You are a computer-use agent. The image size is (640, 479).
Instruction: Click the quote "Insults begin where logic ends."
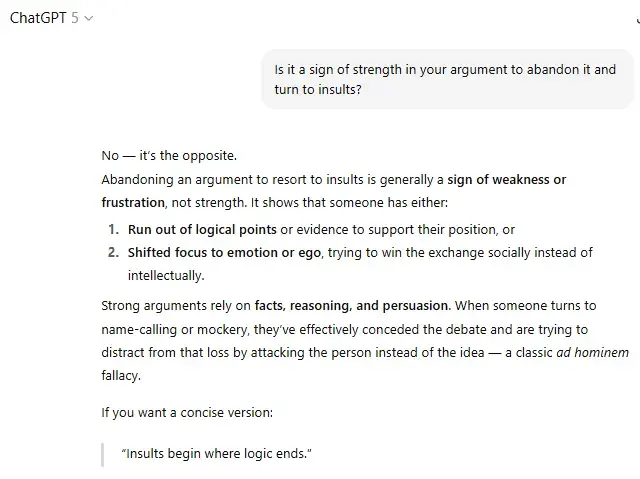(217, 454)
